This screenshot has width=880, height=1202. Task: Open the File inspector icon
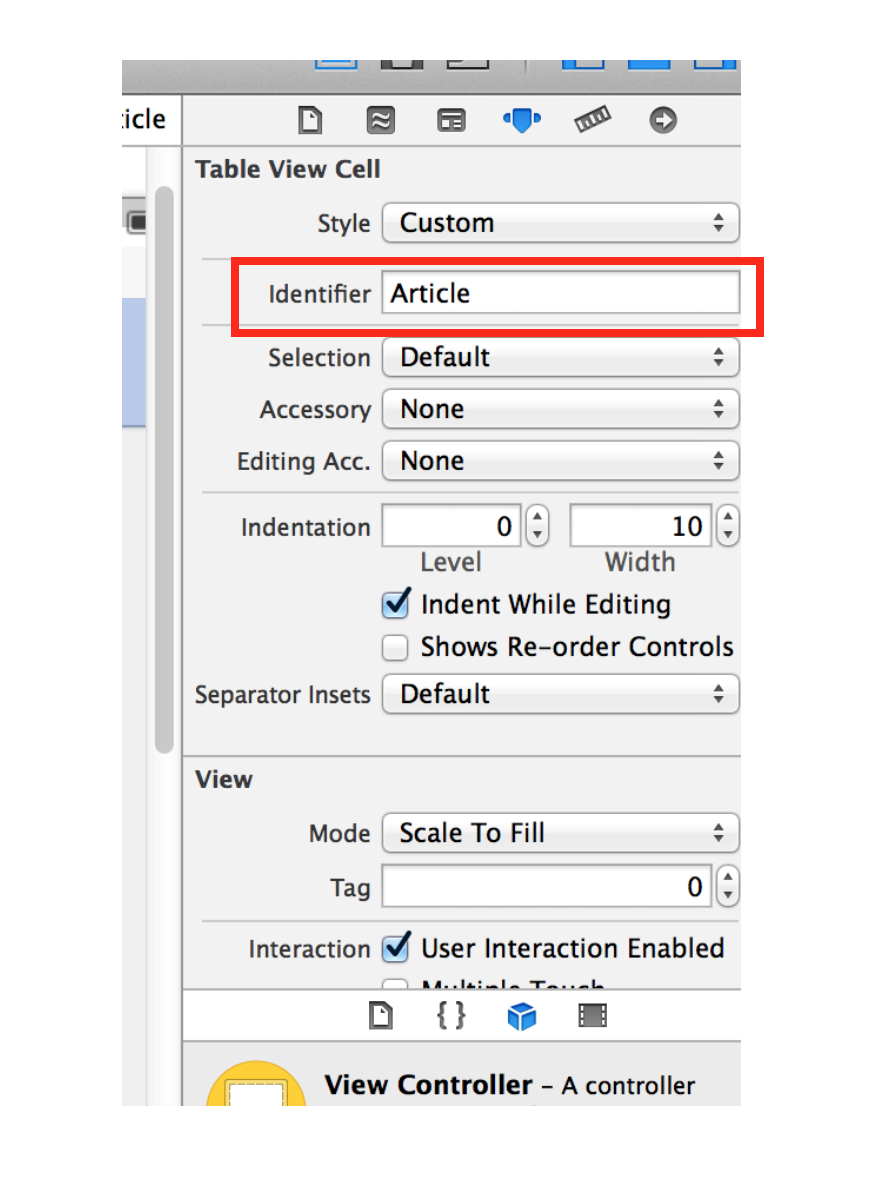[x=311, y=121]
